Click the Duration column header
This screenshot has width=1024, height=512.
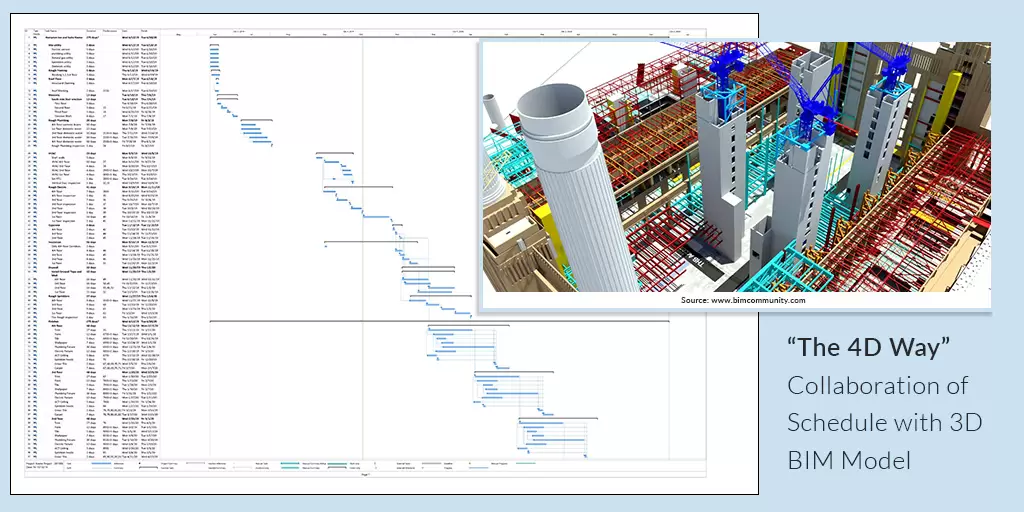pyautogui.click(x=92, y=32)
